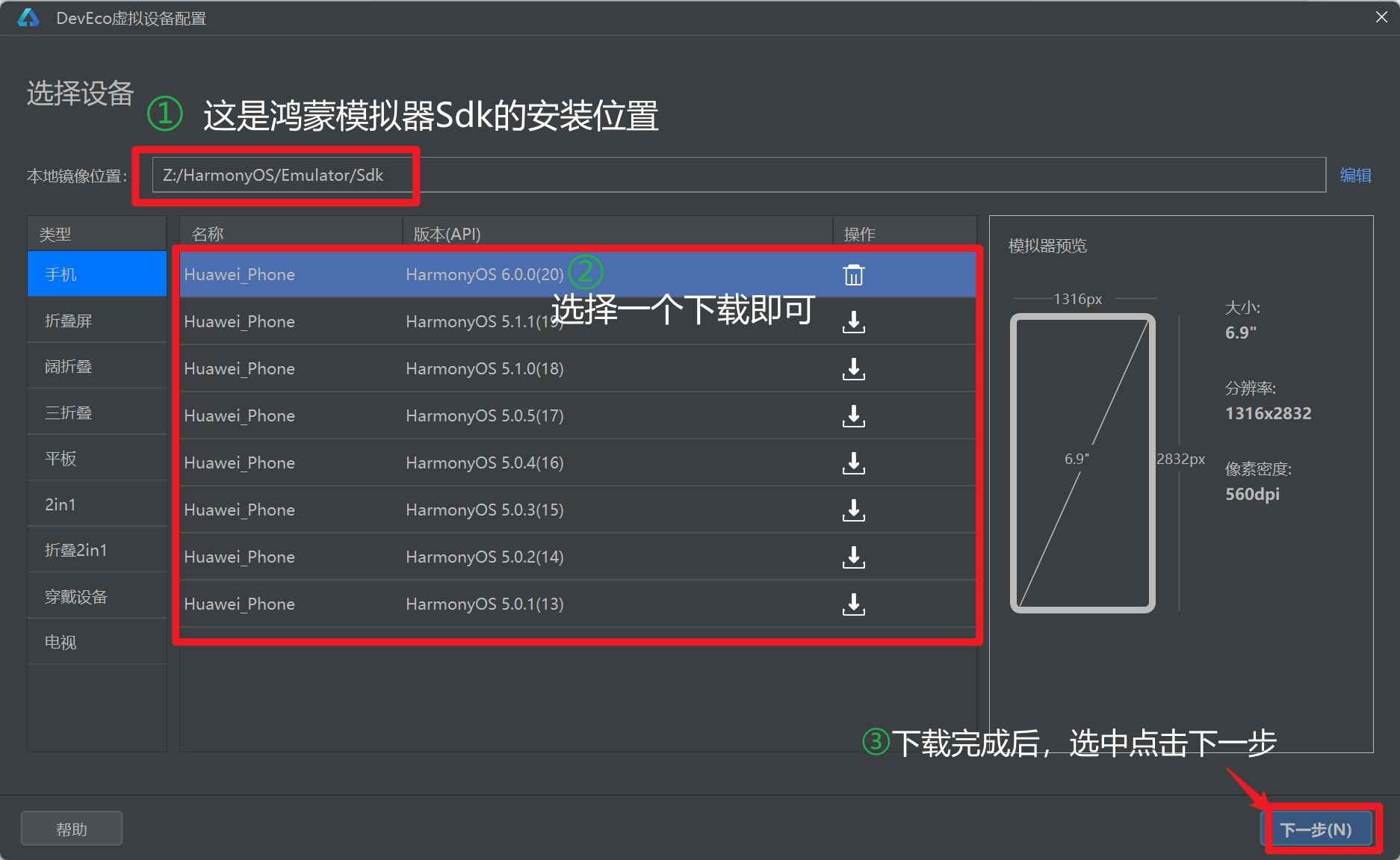Select the HarmonyOS 5.0.2(14) version cell
The width and height of the screenshot is (1400, 860).
click(x=485, y=557)
